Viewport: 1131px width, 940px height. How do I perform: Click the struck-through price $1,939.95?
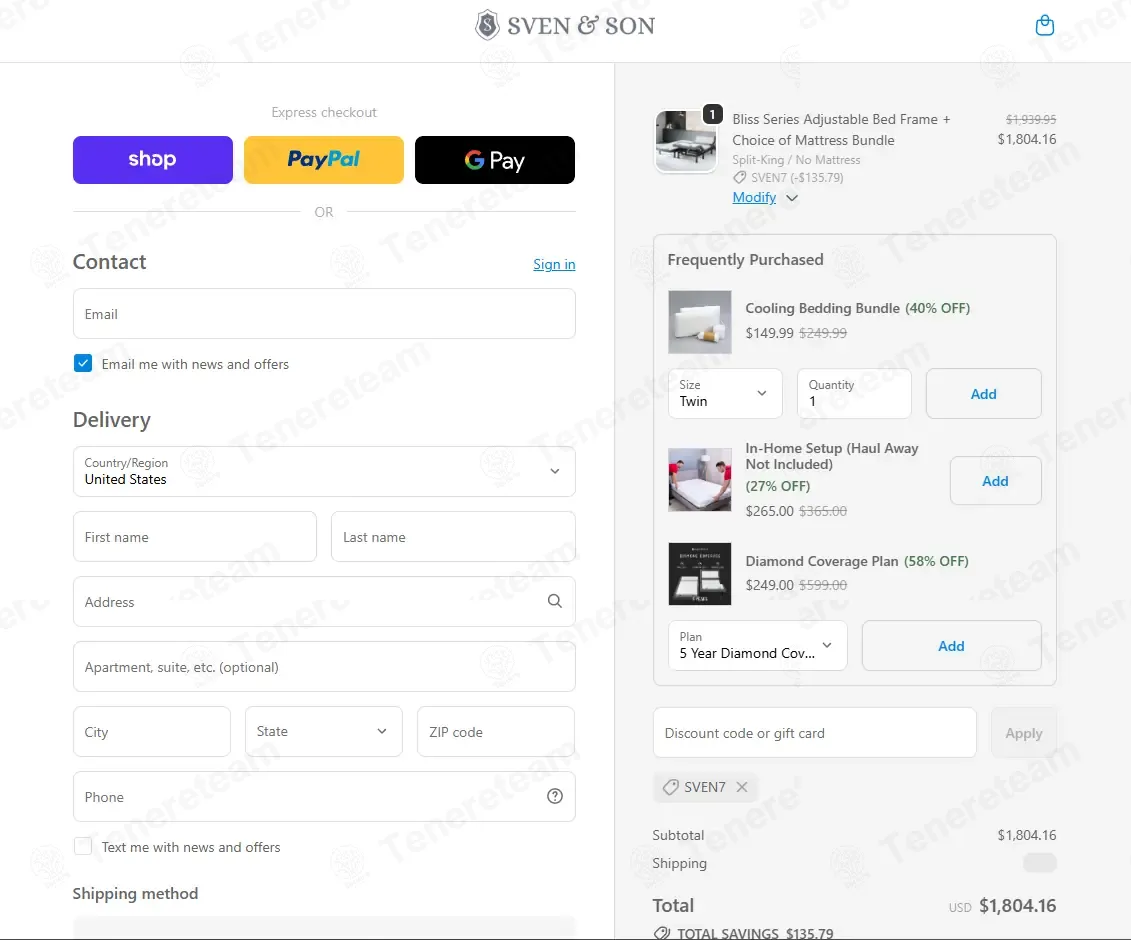click(1031, 119)
